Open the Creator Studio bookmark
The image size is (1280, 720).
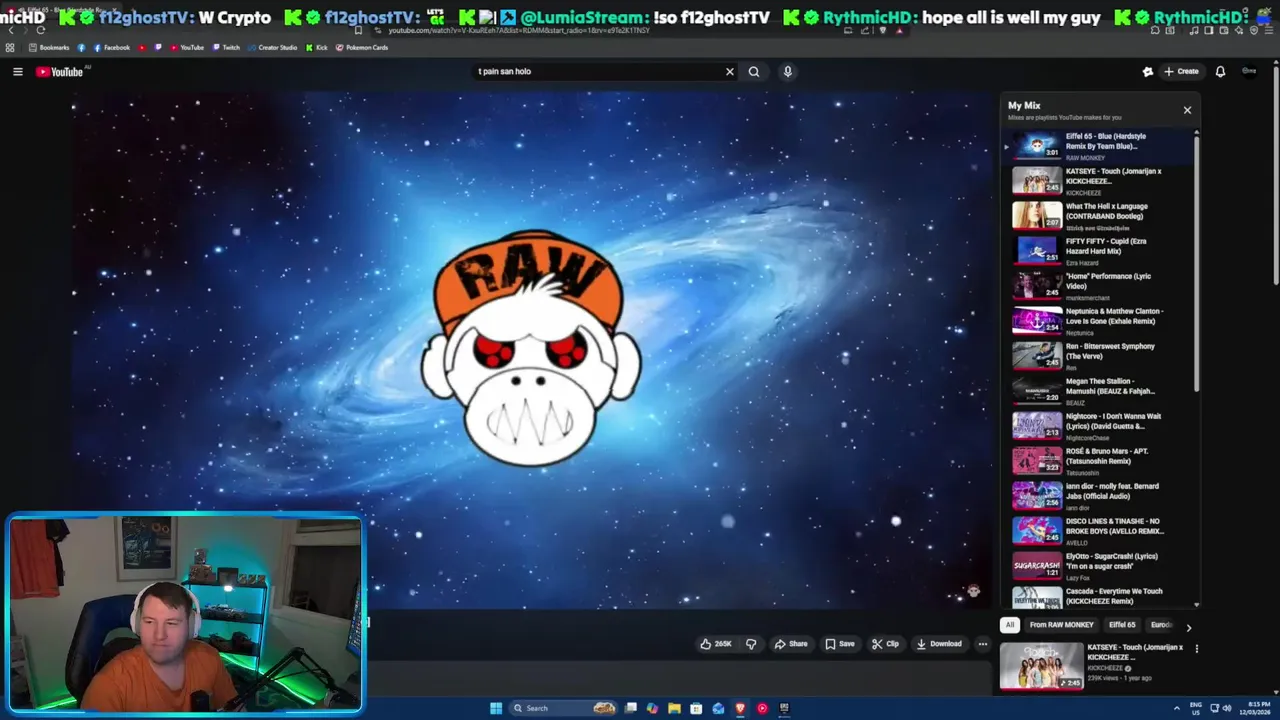273,47
